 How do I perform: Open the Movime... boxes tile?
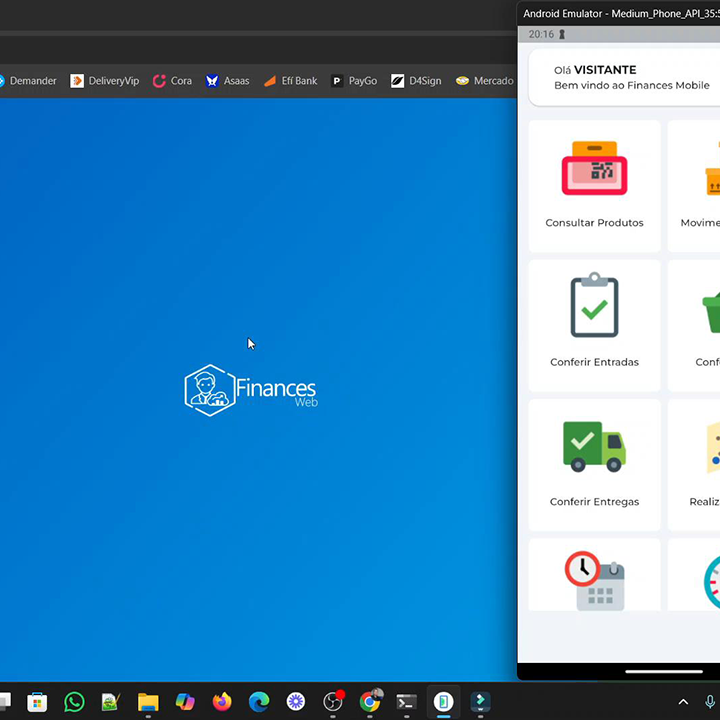pos(694,186)
